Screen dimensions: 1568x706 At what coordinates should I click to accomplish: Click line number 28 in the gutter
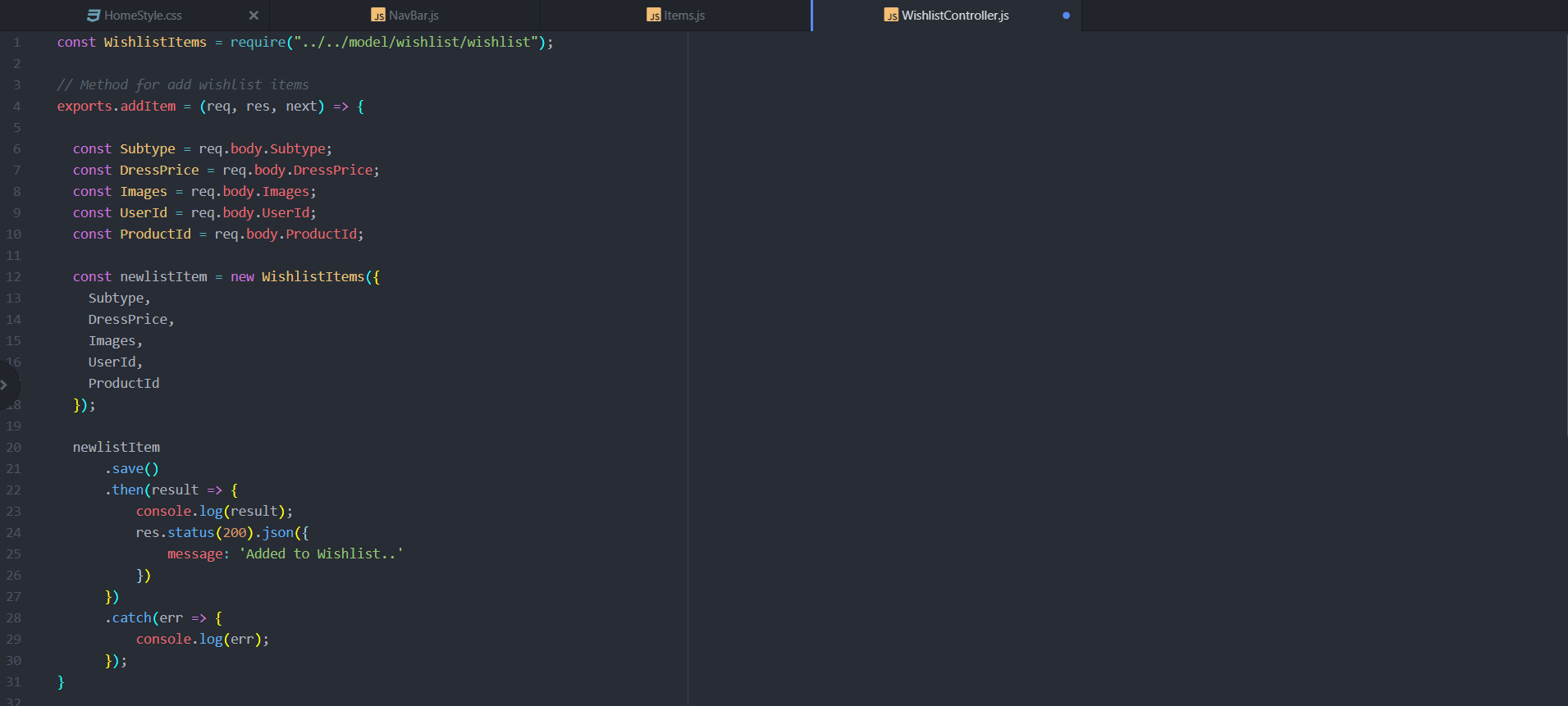[14, 618]
